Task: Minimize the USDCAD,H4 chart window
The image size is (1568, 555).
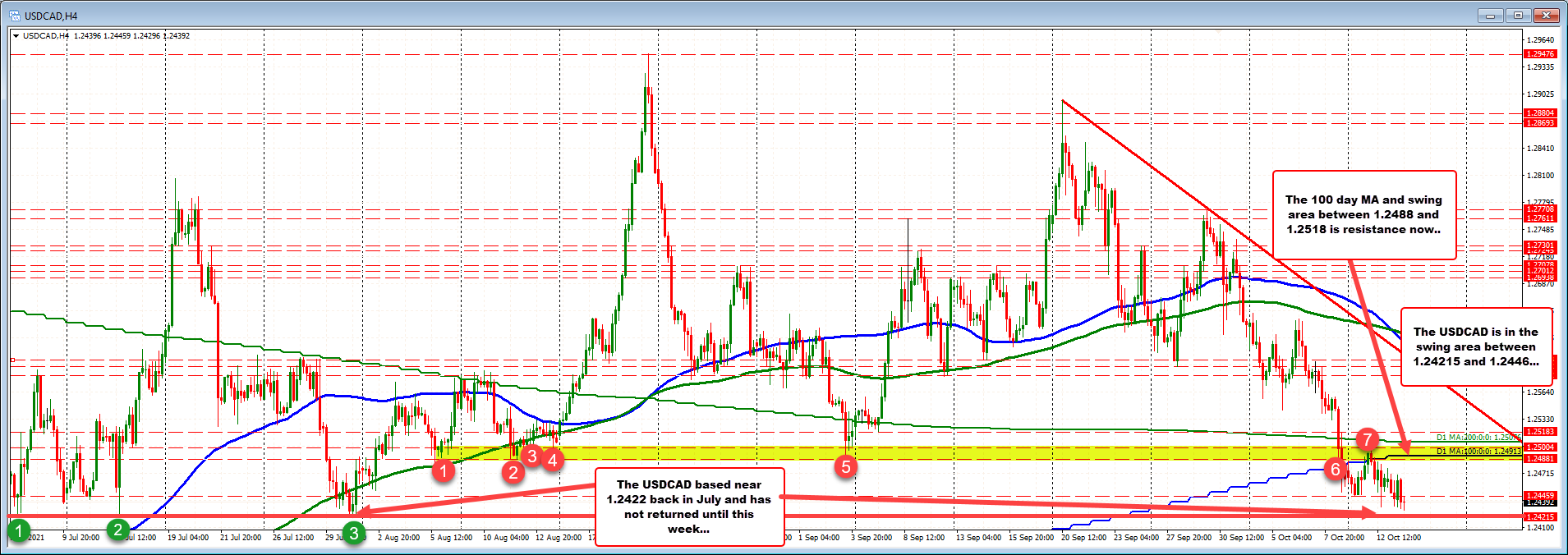Action: 1489,16
